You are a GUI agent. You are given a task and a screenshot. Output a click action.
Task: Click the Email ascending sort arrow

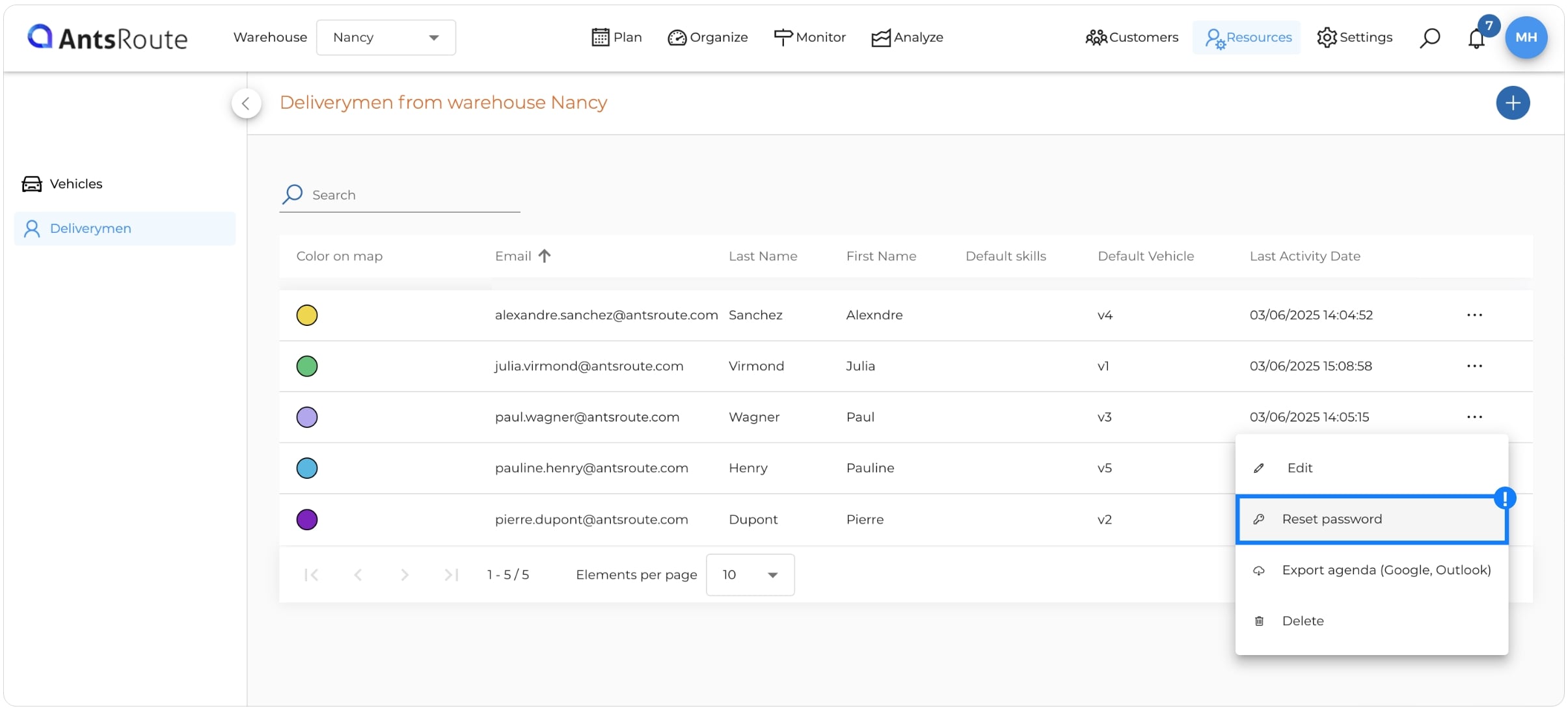545,256
